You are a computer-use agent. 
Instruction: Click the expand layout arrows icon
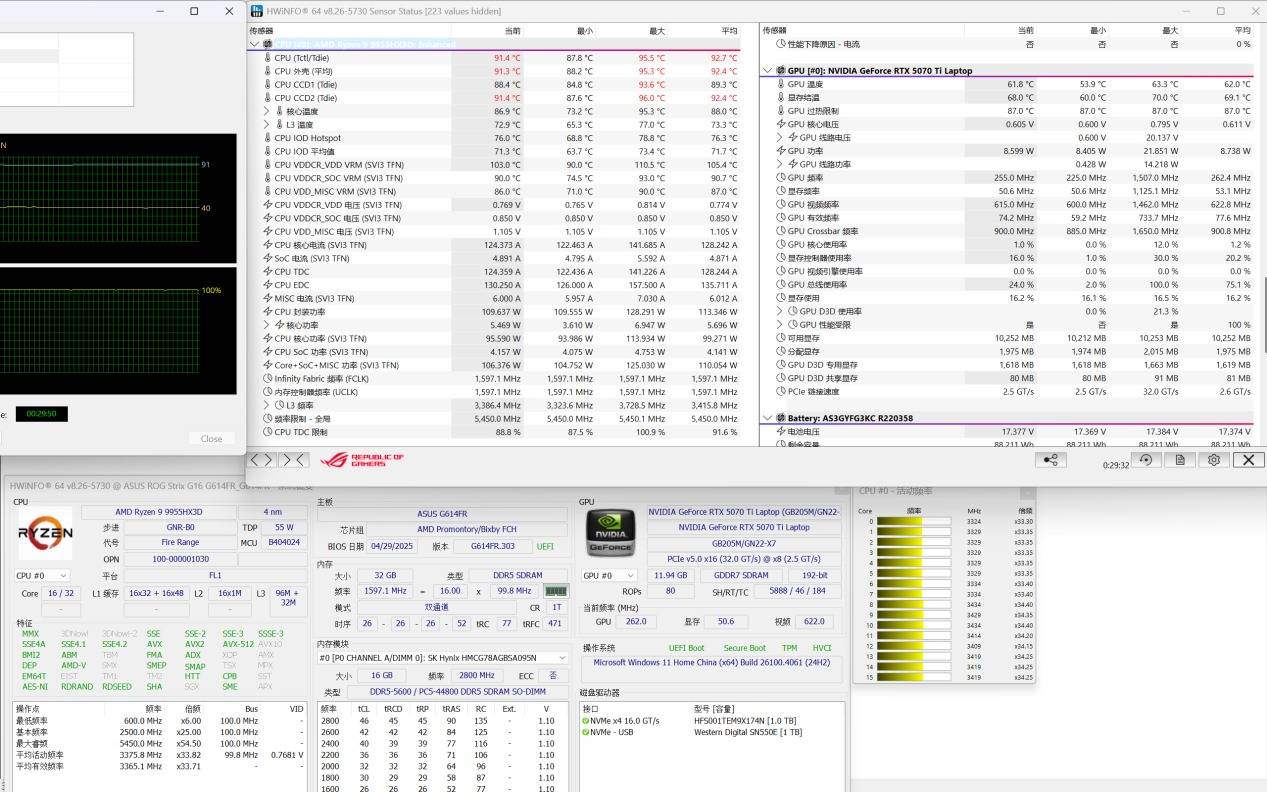pyautogui.click(x=261, y=460)
